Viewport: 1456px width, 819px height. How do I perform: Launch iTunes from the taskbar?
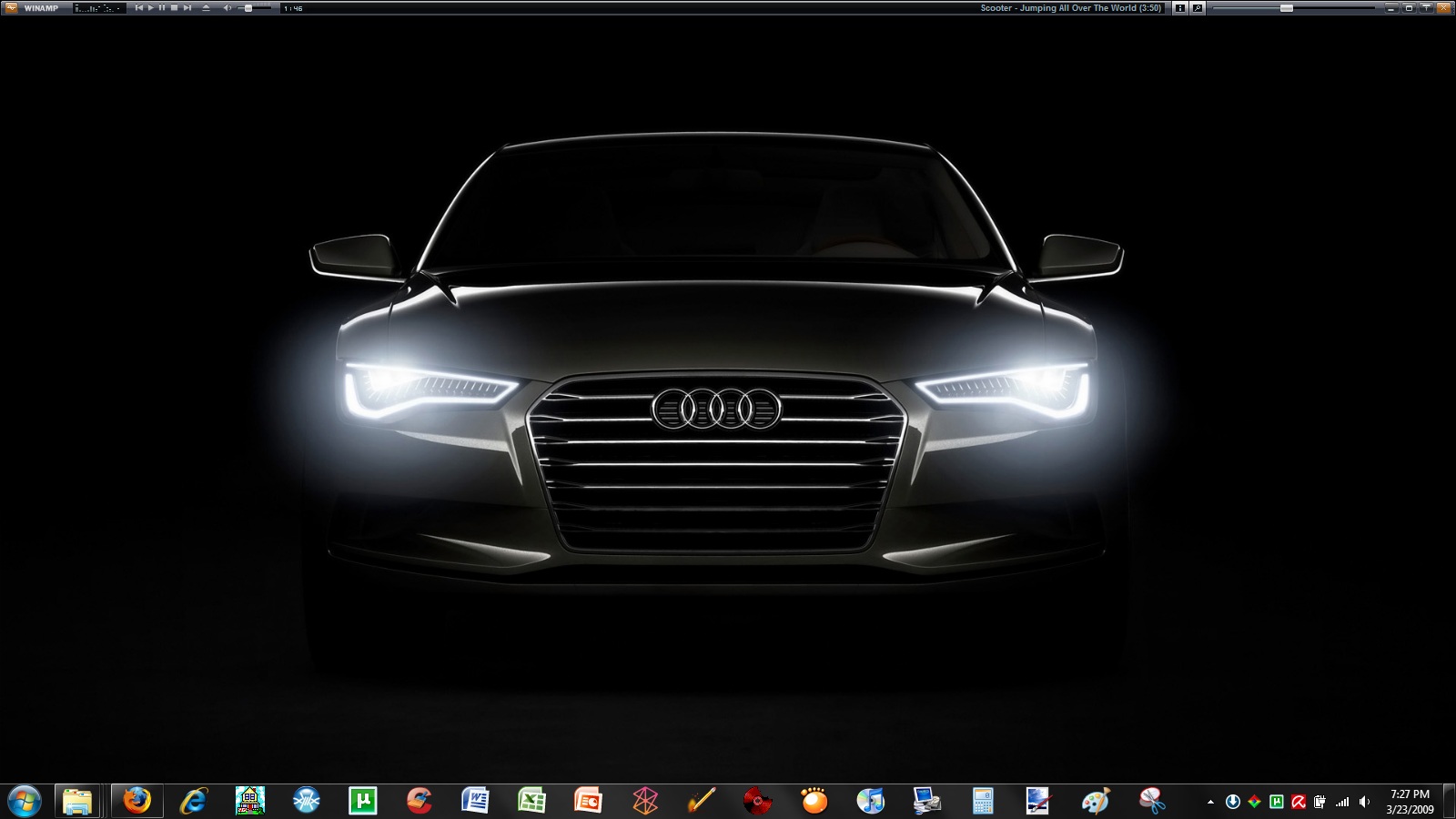click(870, 801)
